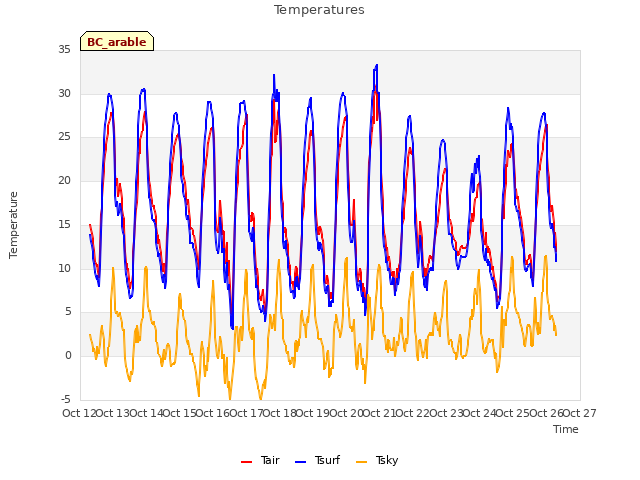This screenshot has height=480, width=640.
Task: Click the 30 y-axis tick value
Action: [64, 93]
